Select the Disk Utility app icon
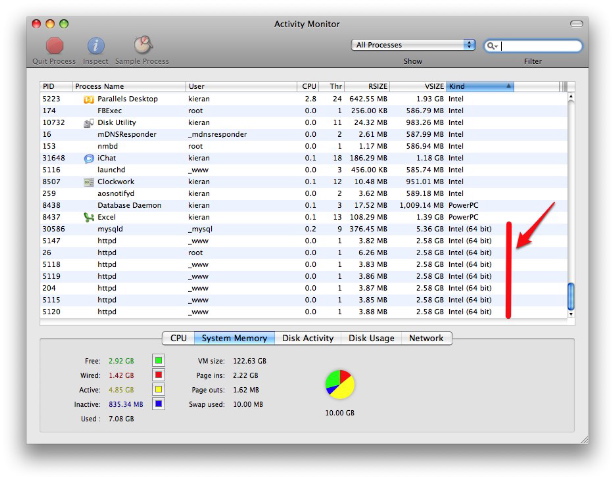Screen dimensions: 615x480 [89, 123]
